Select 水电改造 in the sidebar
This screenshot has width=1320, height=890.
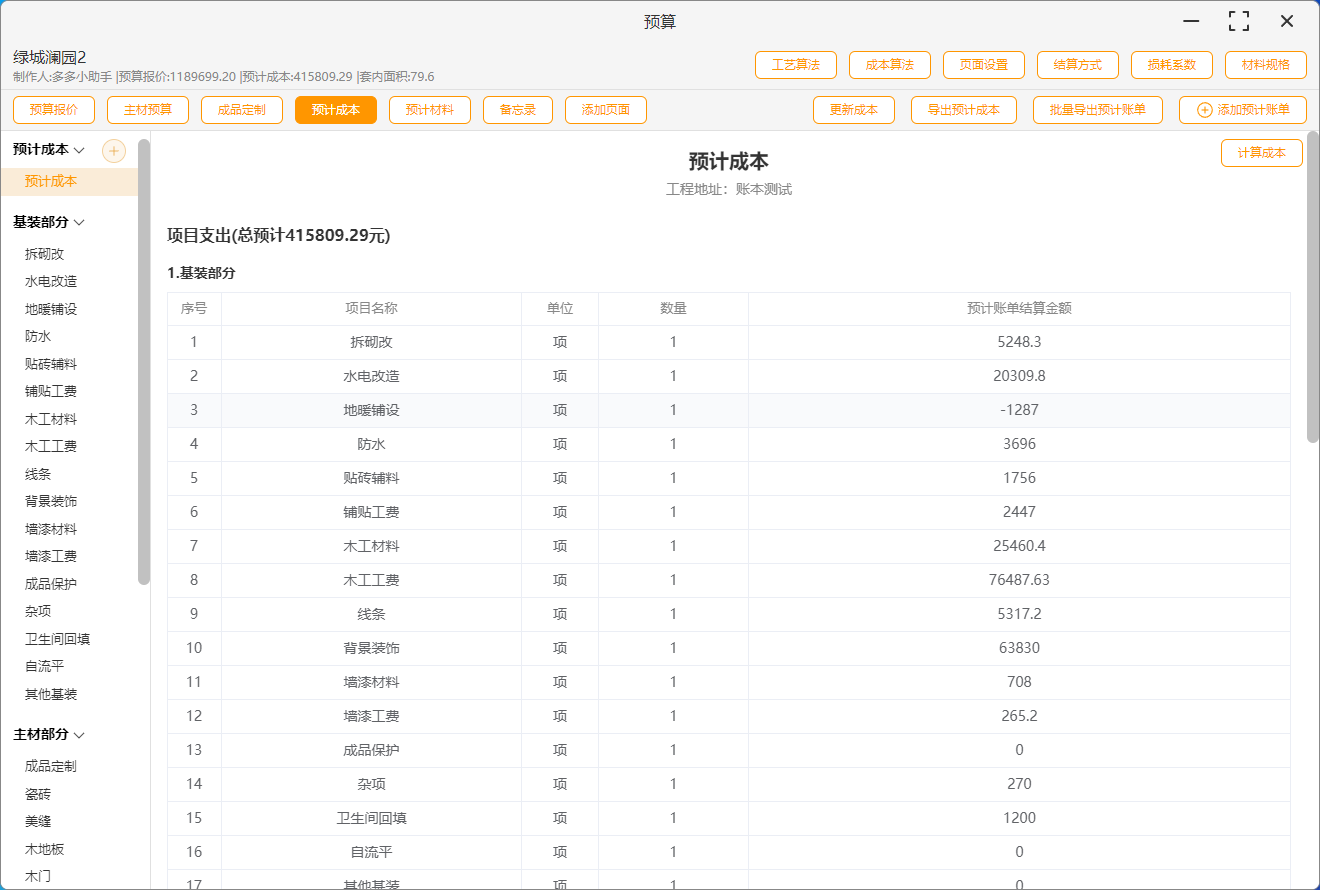(51, 282)
